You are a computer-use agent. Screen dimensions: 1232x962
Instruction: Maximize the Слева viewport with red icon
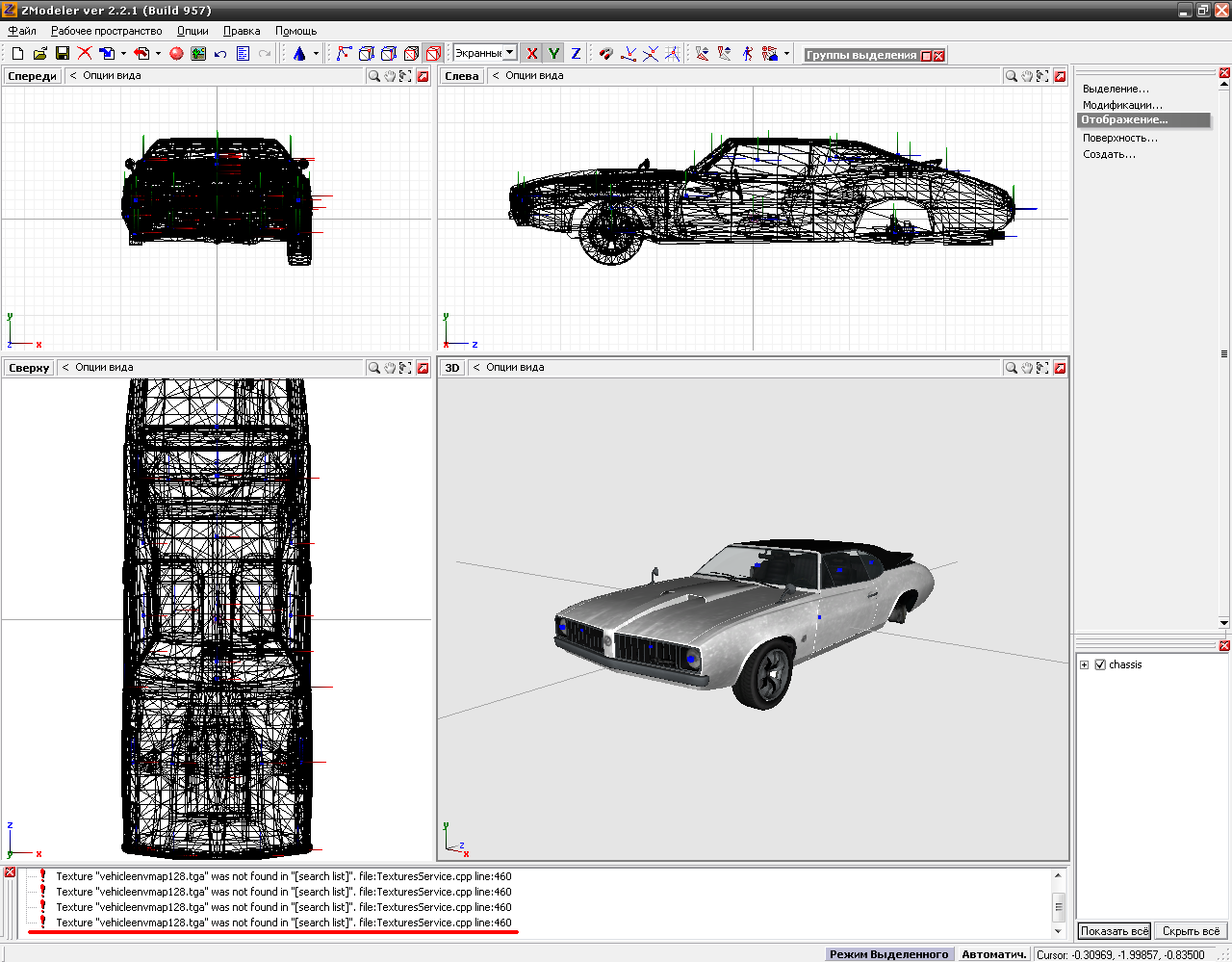tap(1060, 76)
